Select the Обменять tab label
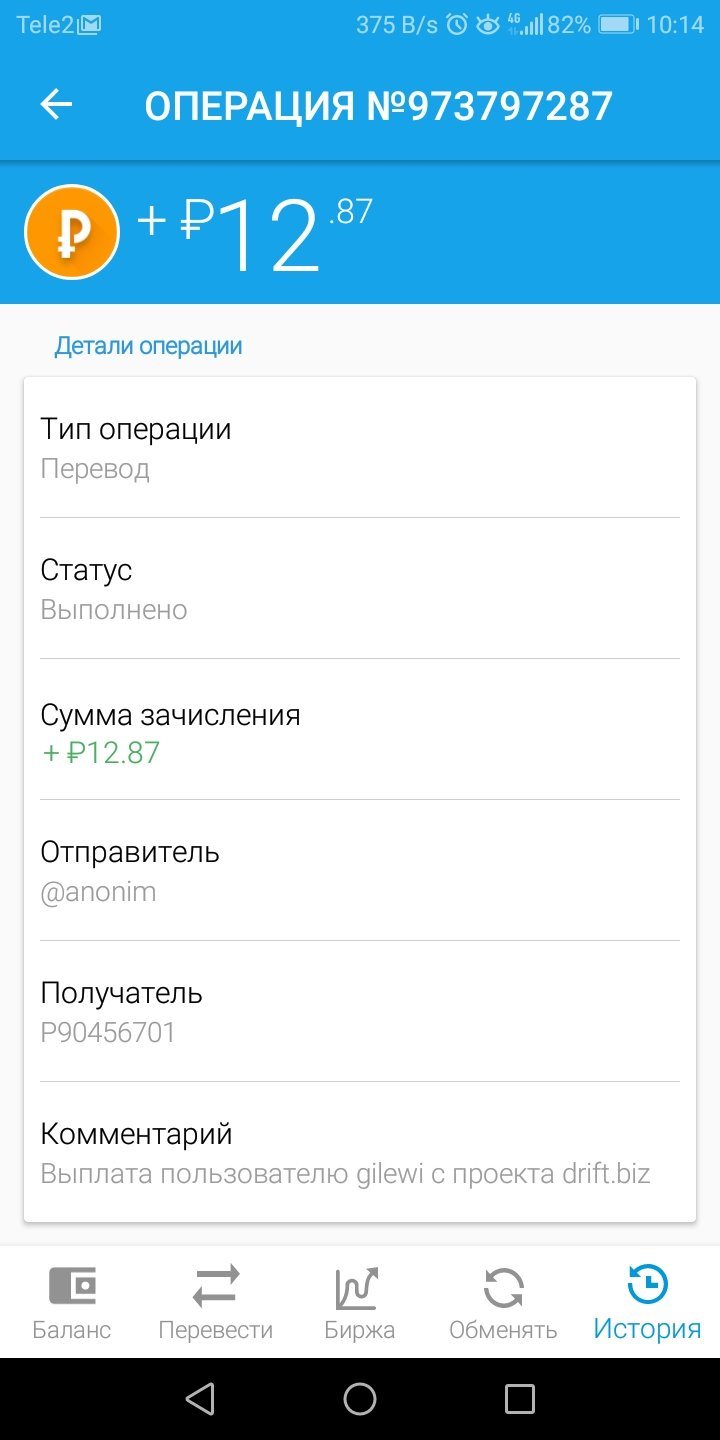This screenshot has height=1440, width=720. [503, 1331]
